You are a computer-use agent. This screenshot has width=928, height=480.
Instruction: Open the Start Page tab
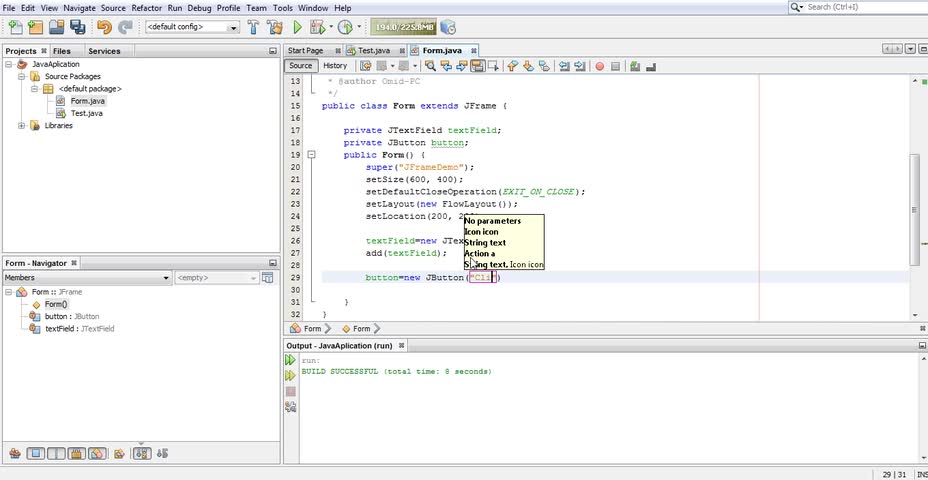[x=305, y=50]
